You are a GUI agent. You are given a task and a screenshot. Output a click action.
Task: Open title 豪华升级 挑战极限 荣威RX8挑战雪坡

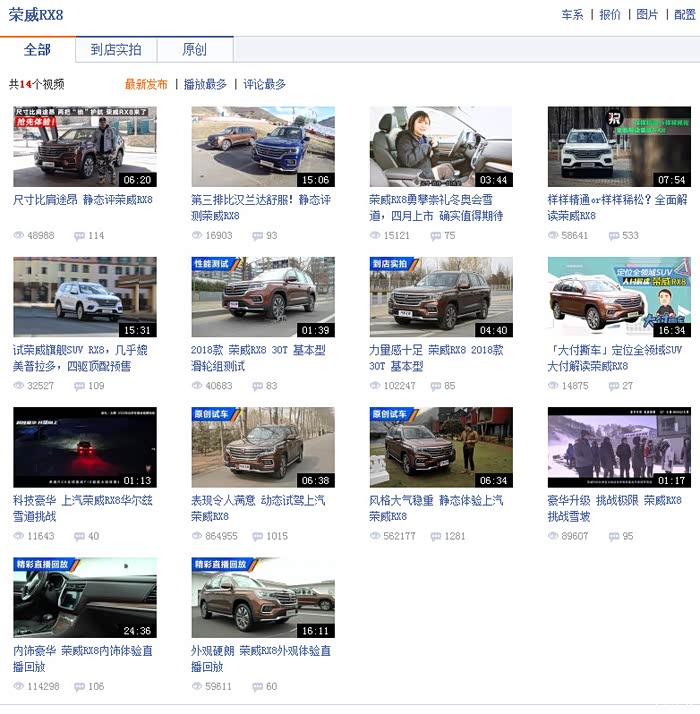[x=614, y=508]
